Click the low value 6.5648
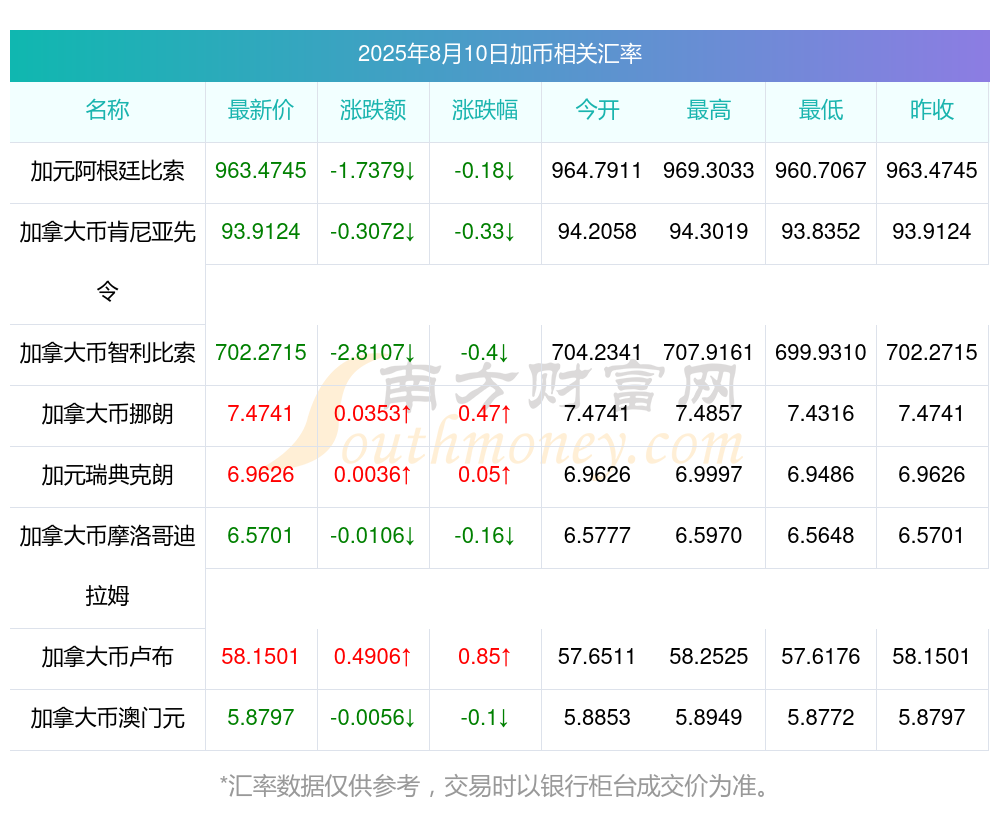 click(x=821, y=536)
